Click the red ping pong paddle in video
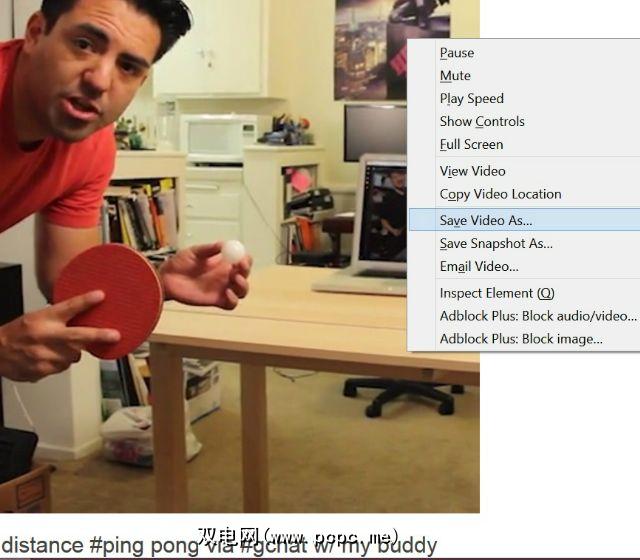The height and width of the screenshot is (560, 640). tap(109, 300)
